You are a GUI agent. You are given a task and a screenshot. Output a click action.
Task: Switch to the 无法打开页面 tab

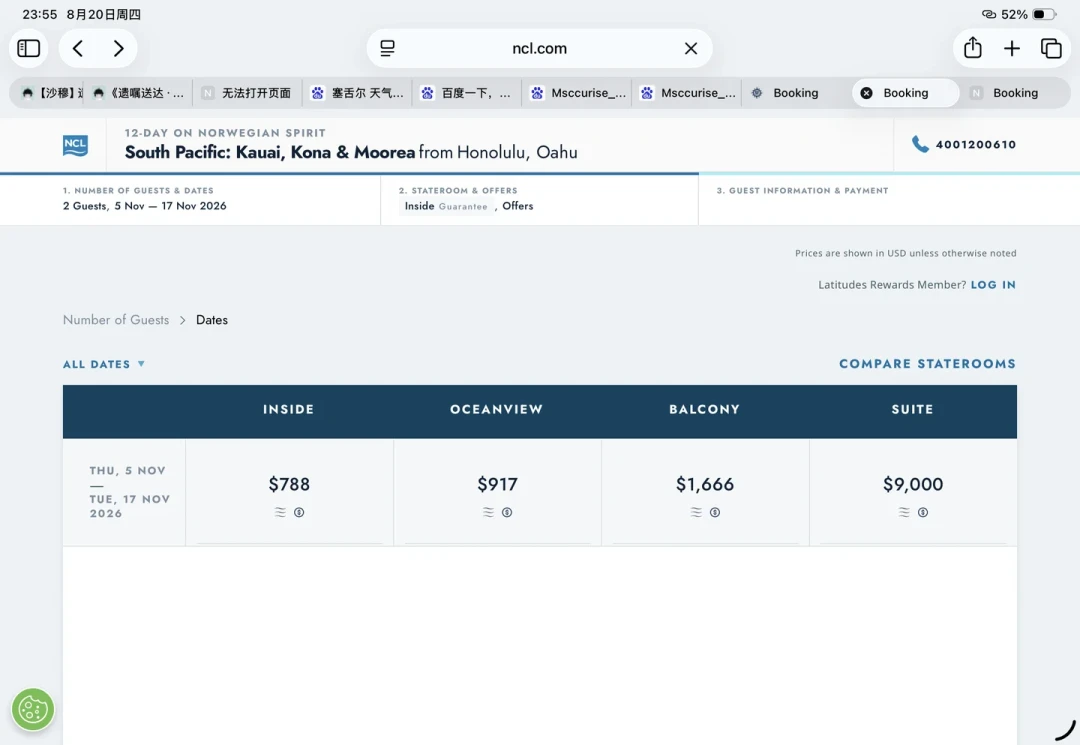click(x=247, y=93)
